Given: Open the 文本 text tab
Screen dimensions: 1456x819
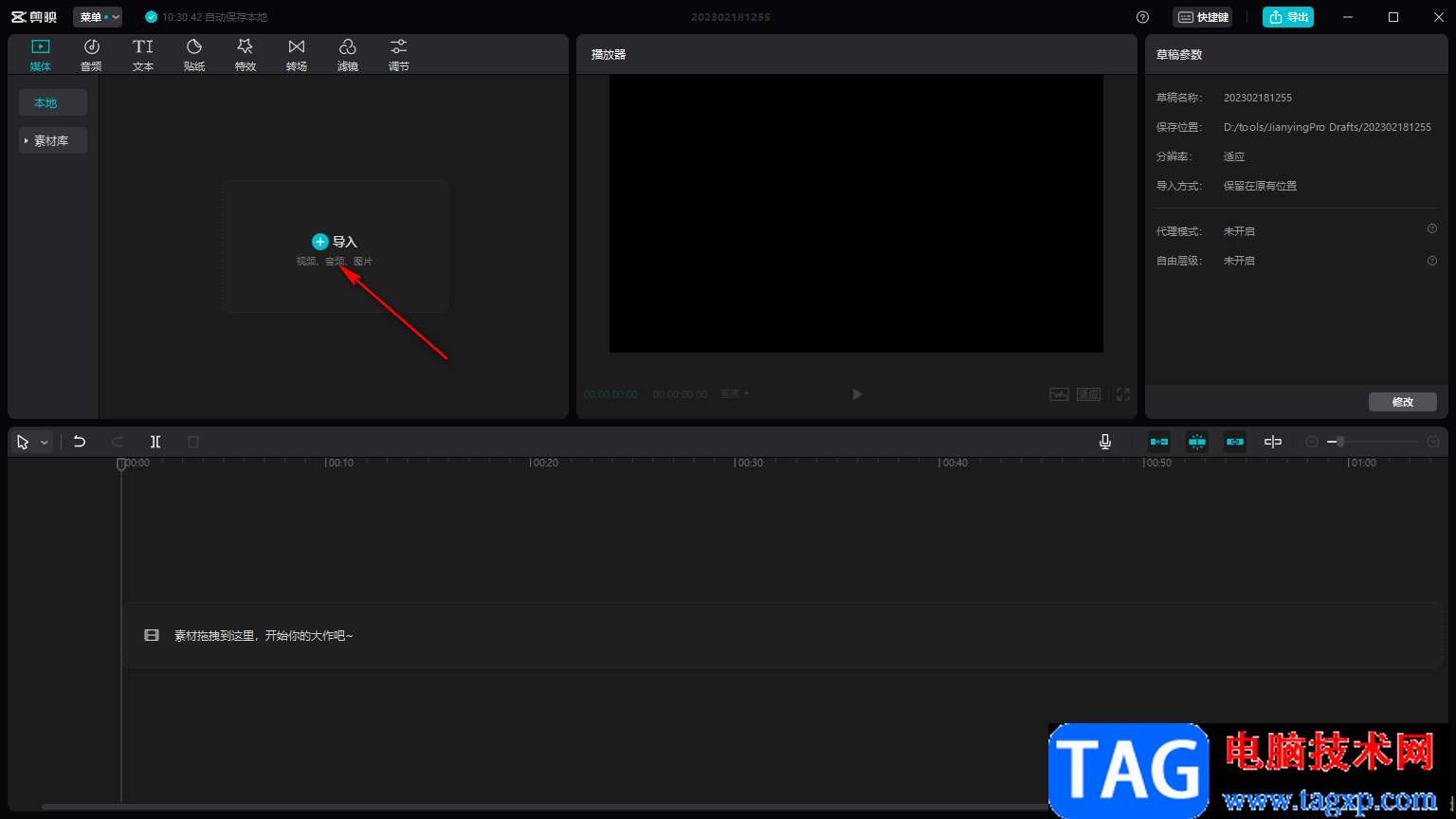Looking at the screenshot, I should pos(143,55).
